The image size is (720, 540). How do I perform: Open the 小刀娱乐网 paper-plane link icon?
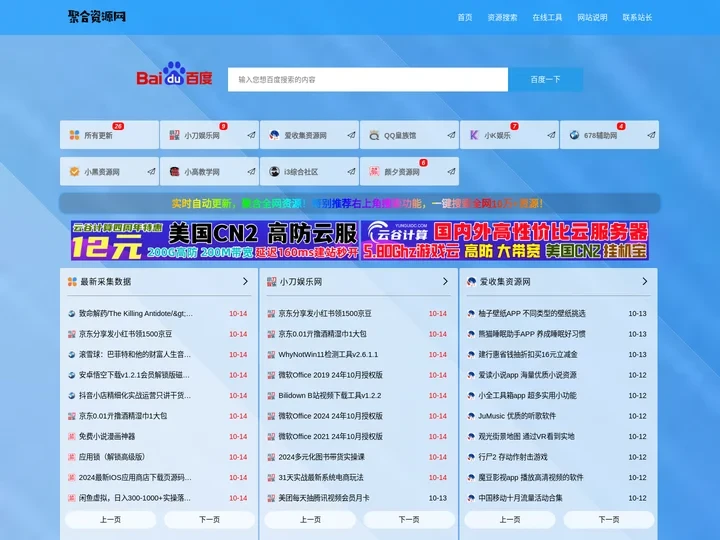(251, 135)
